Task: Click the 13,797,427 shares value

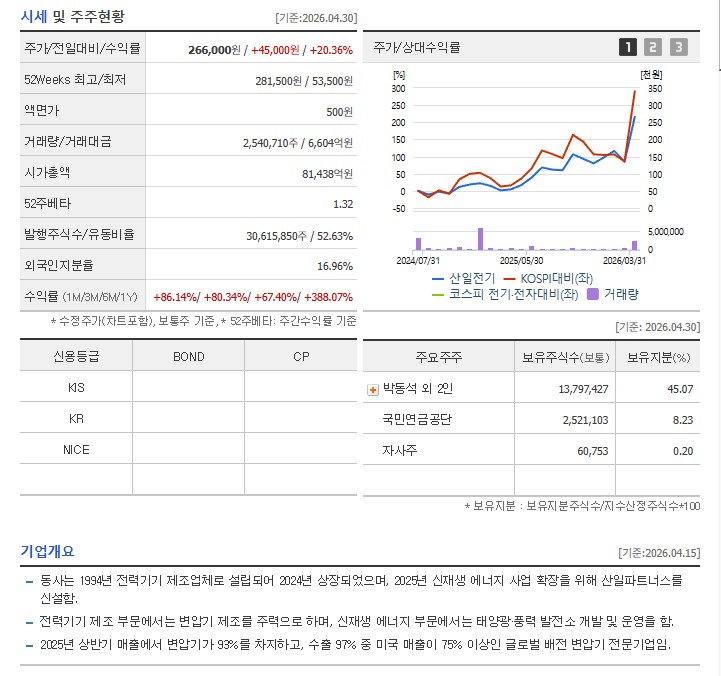Action: (583, 389)
